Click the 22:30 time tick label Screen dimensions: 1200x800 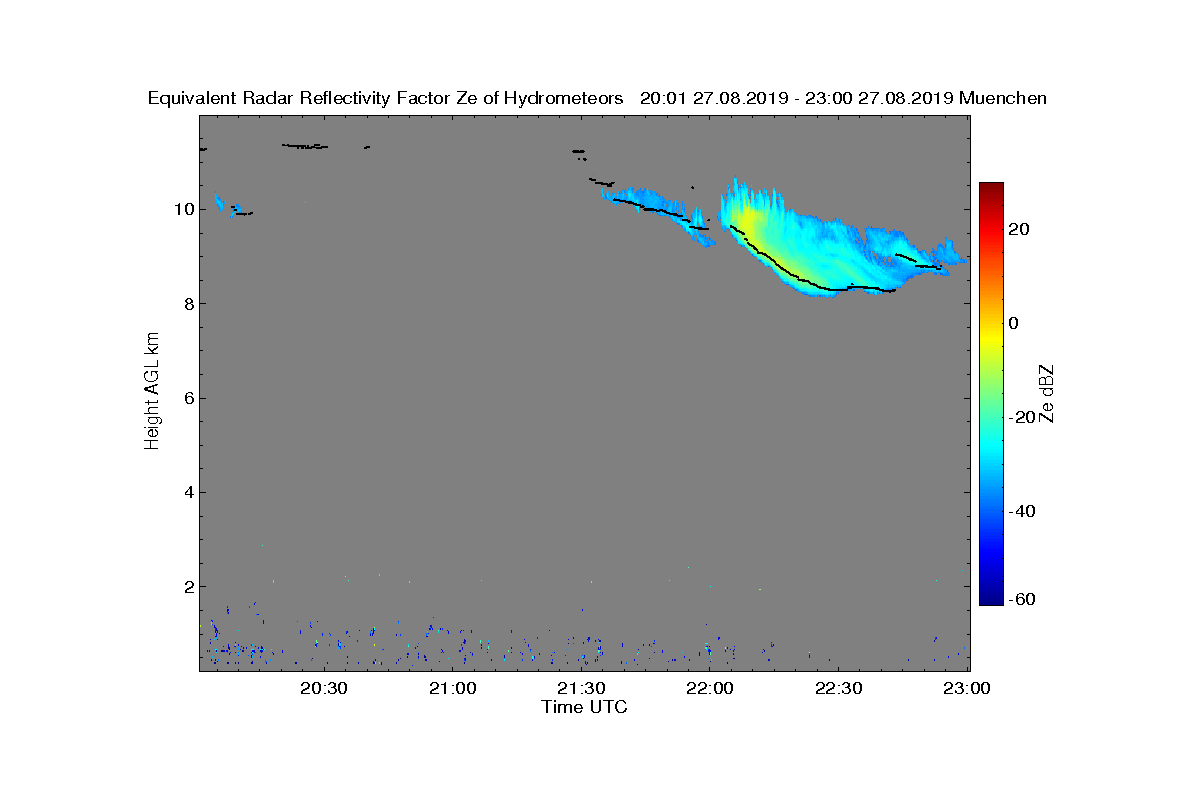point(838,689)
